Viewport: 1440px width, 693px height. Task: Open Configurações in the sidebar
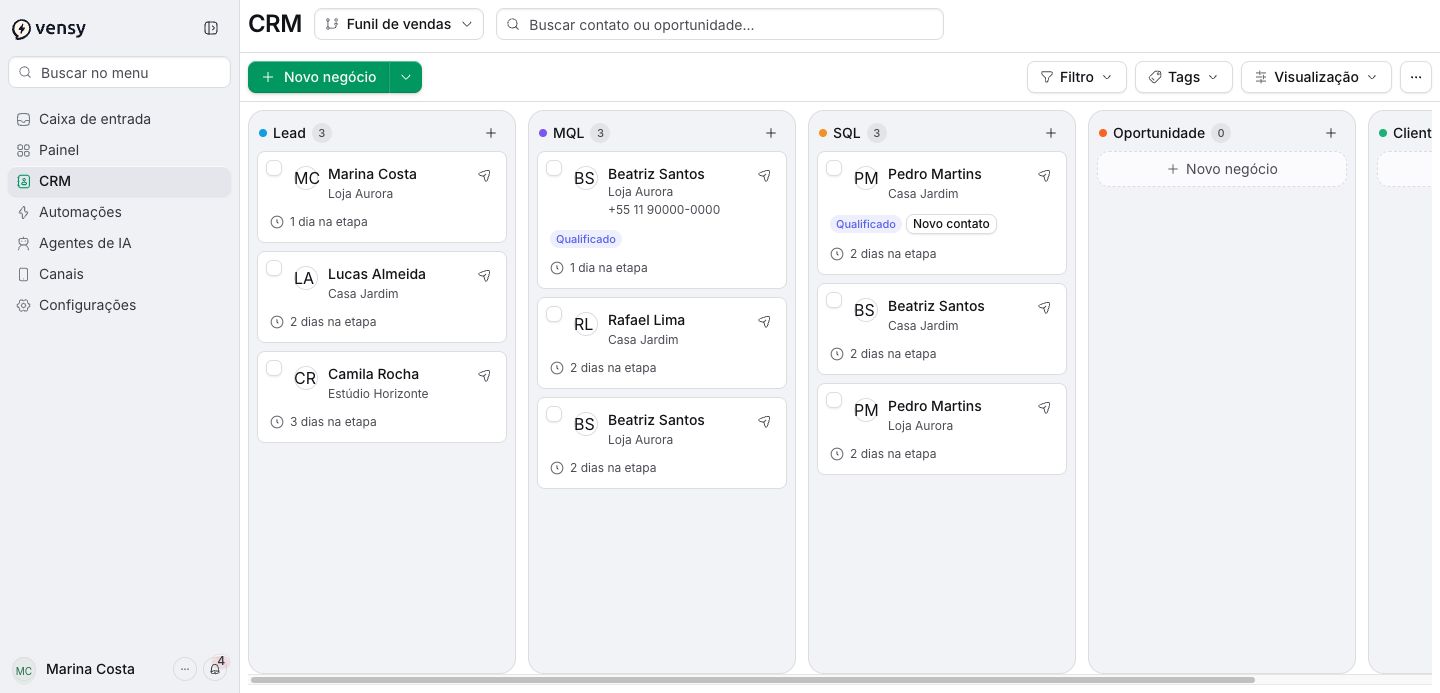pos(119,305)
